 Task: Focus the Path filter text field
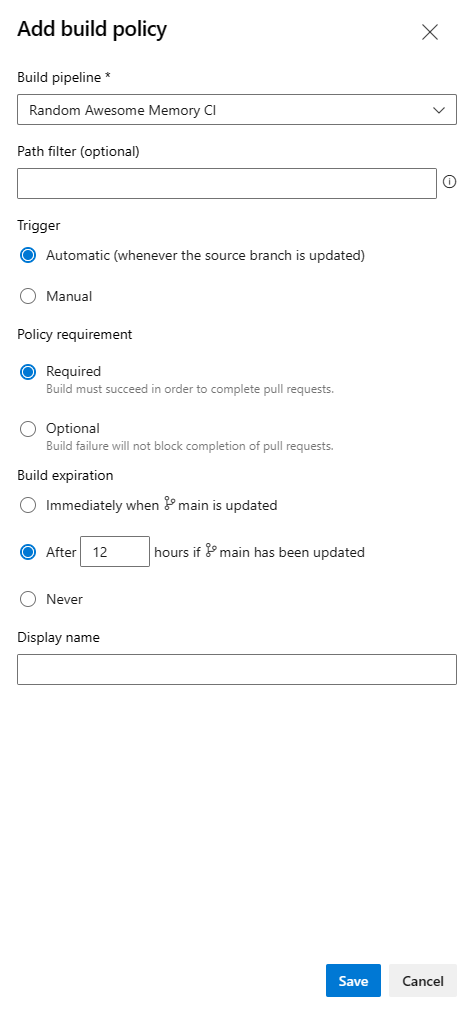click(227, 184)
